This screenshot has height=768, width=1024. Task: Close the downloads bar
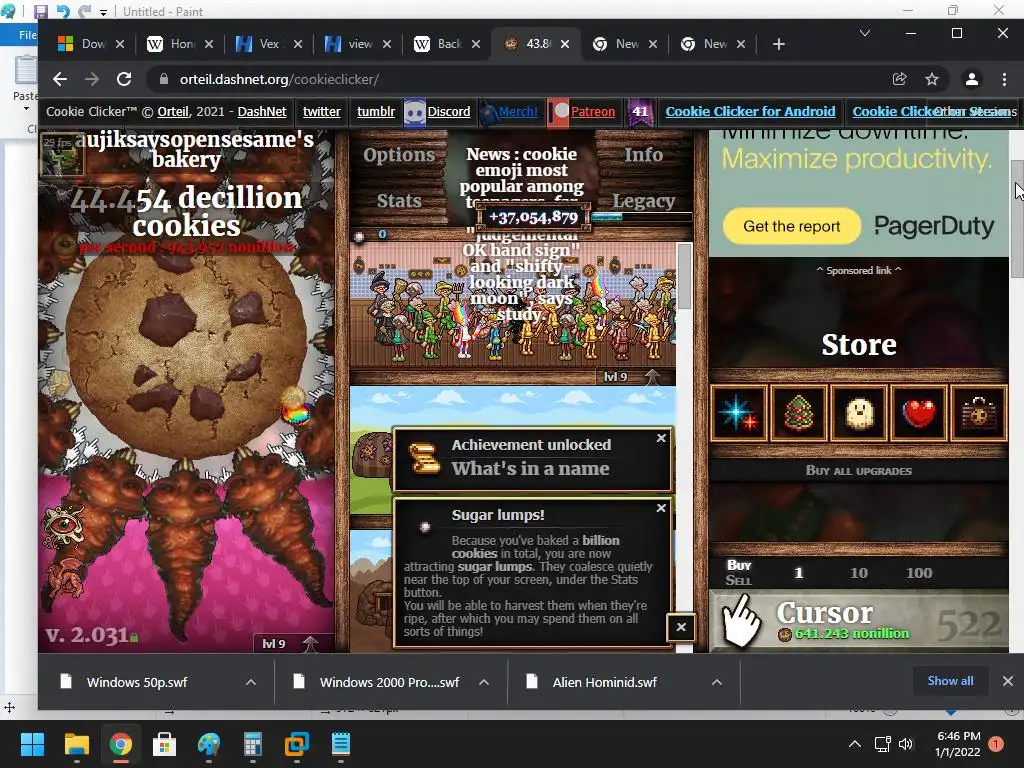click(1008, 680)
